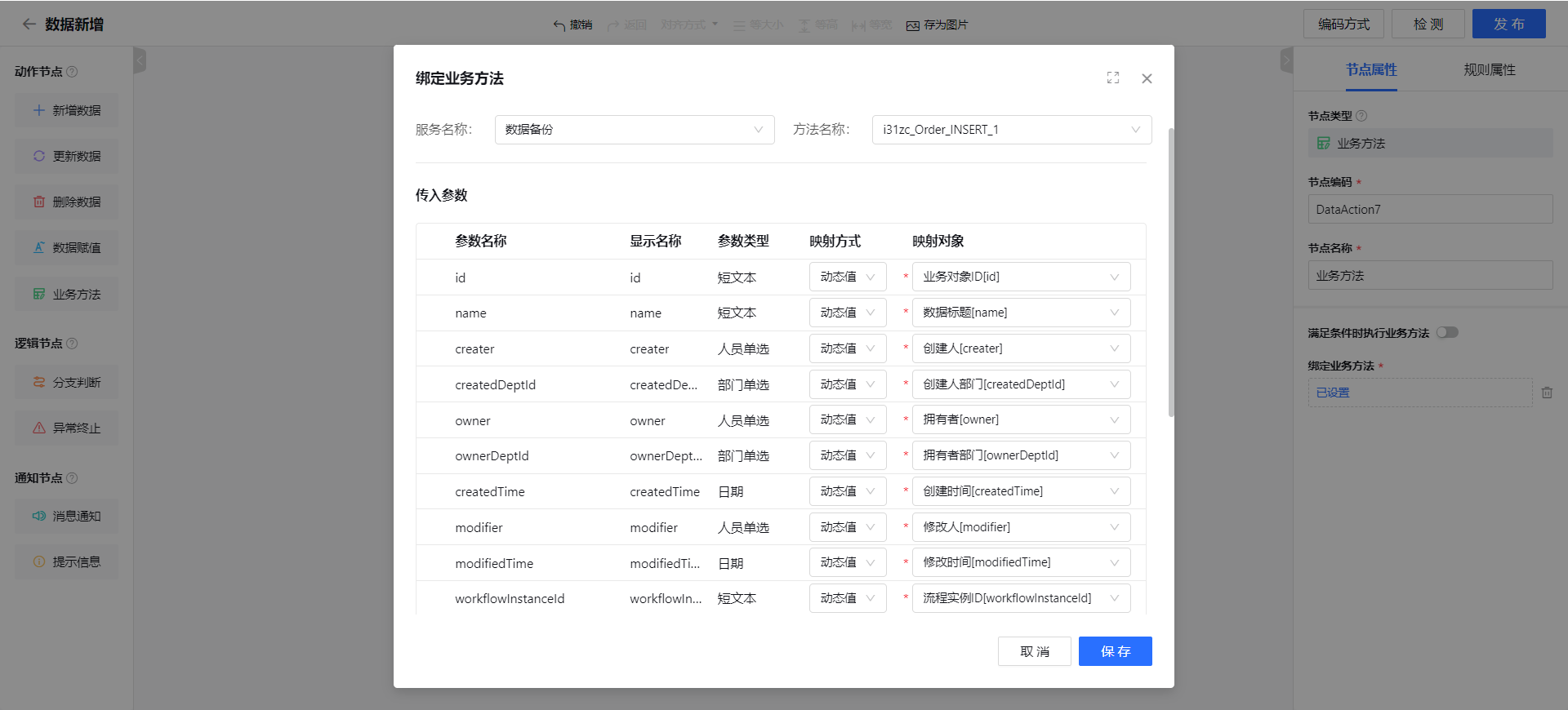Select the 业务方法 node in left panel
The width and height of the screenshot is (1568, 710).
pos(66,294)
